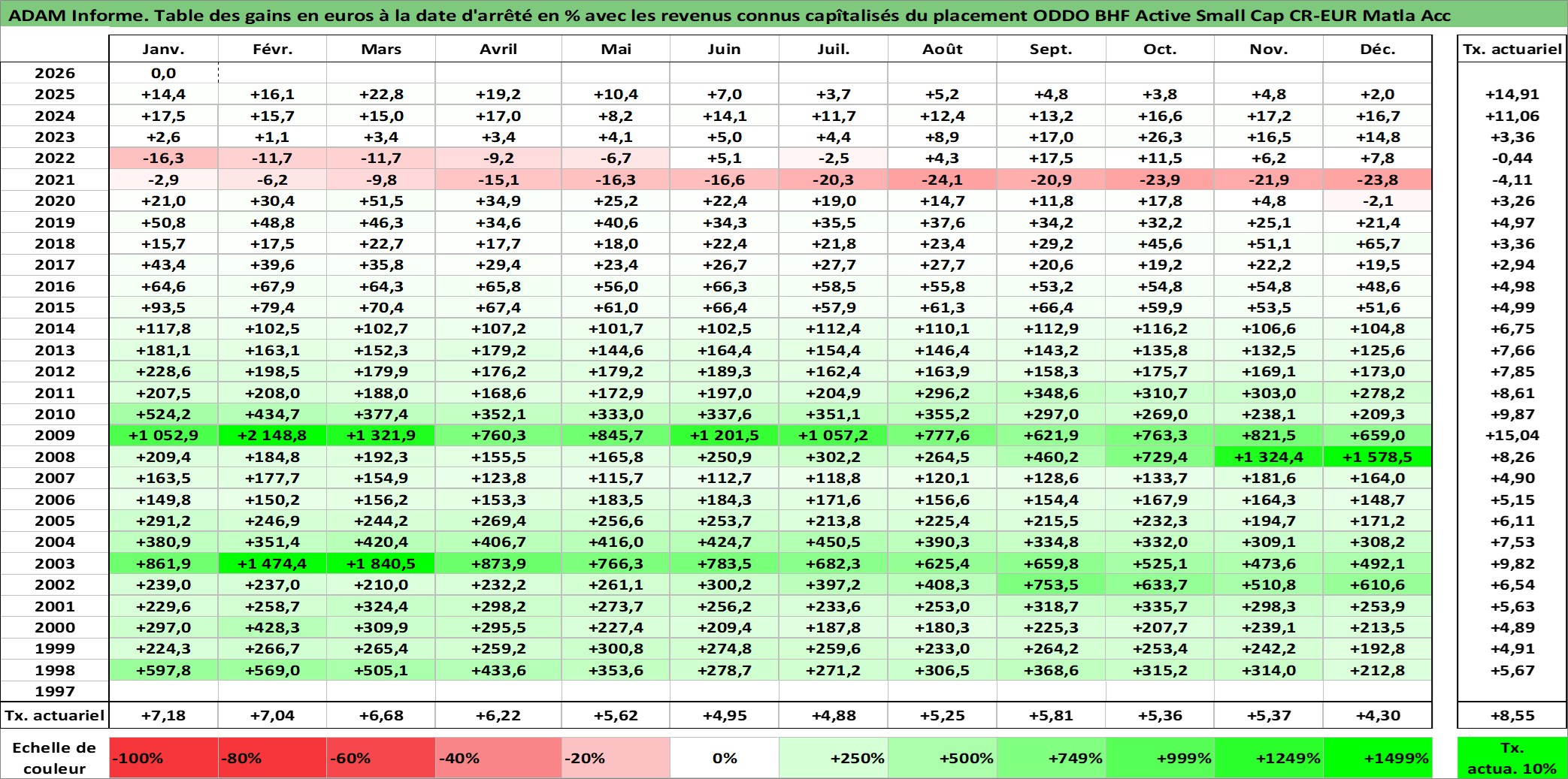Image resolution: width=1568 pixels, height=779 pixels.
Task: Select the '+729,4' October 2008 cell
Action: 1160,457
